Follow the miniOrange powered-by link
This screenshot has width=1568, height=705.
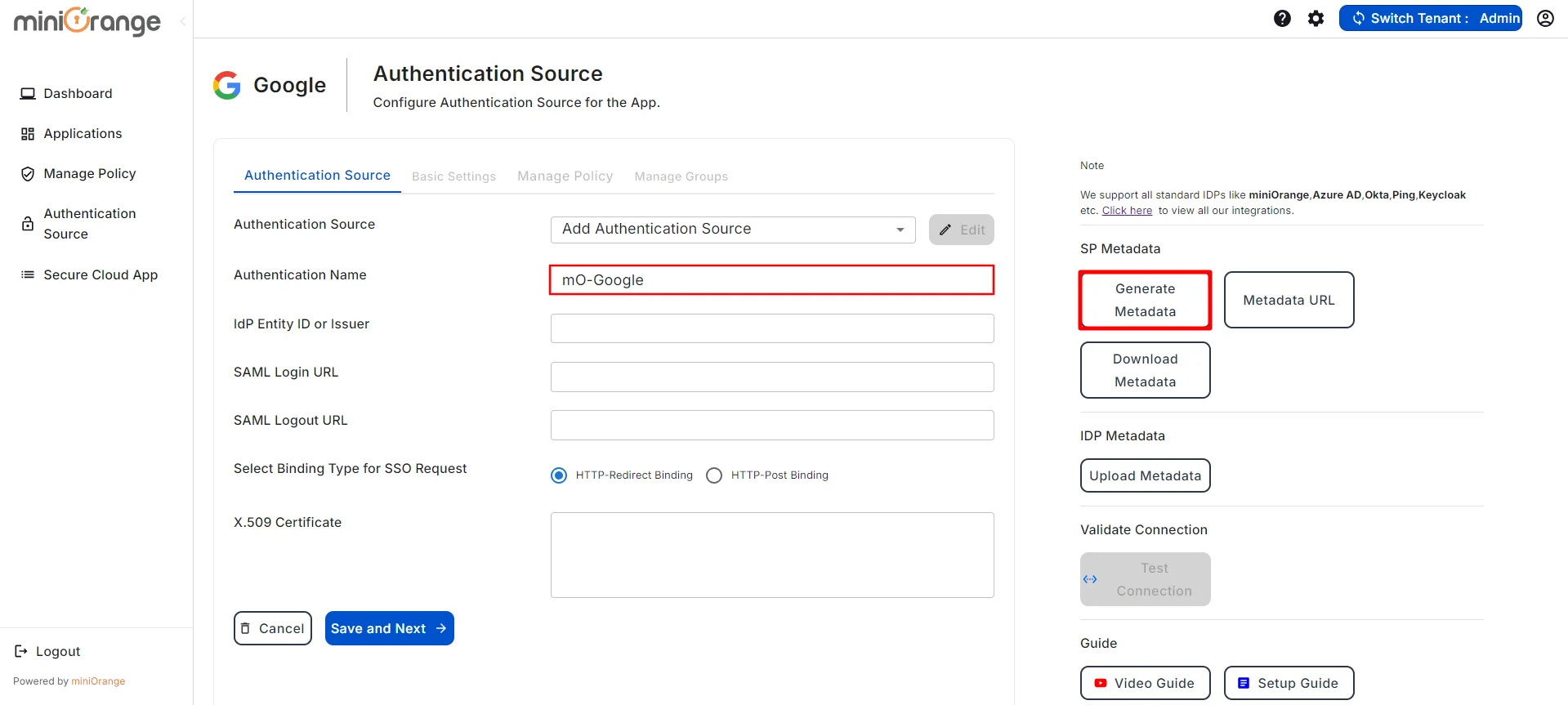tap(98, 681)
